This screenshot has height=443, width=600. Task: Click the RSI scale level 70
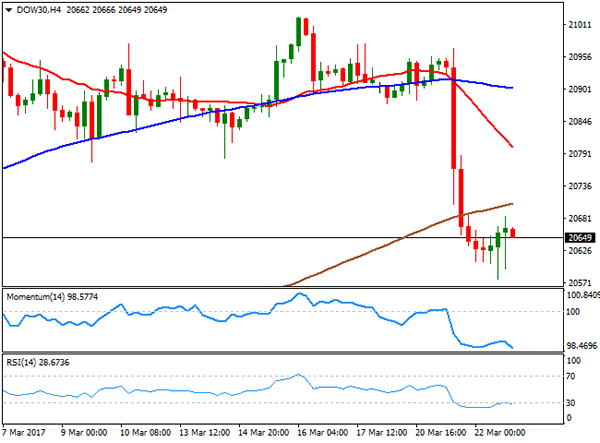pyautogui.click(x=571, y=376)
